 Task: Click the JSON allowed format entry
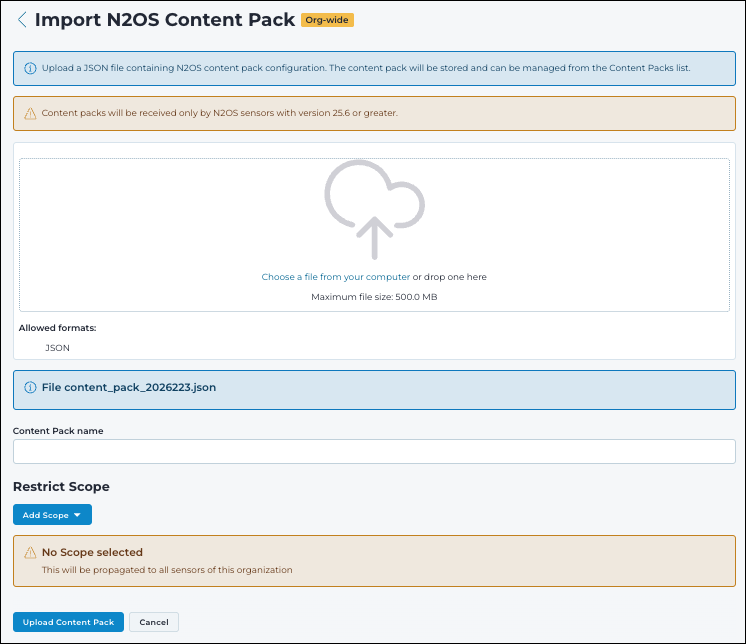57,348
